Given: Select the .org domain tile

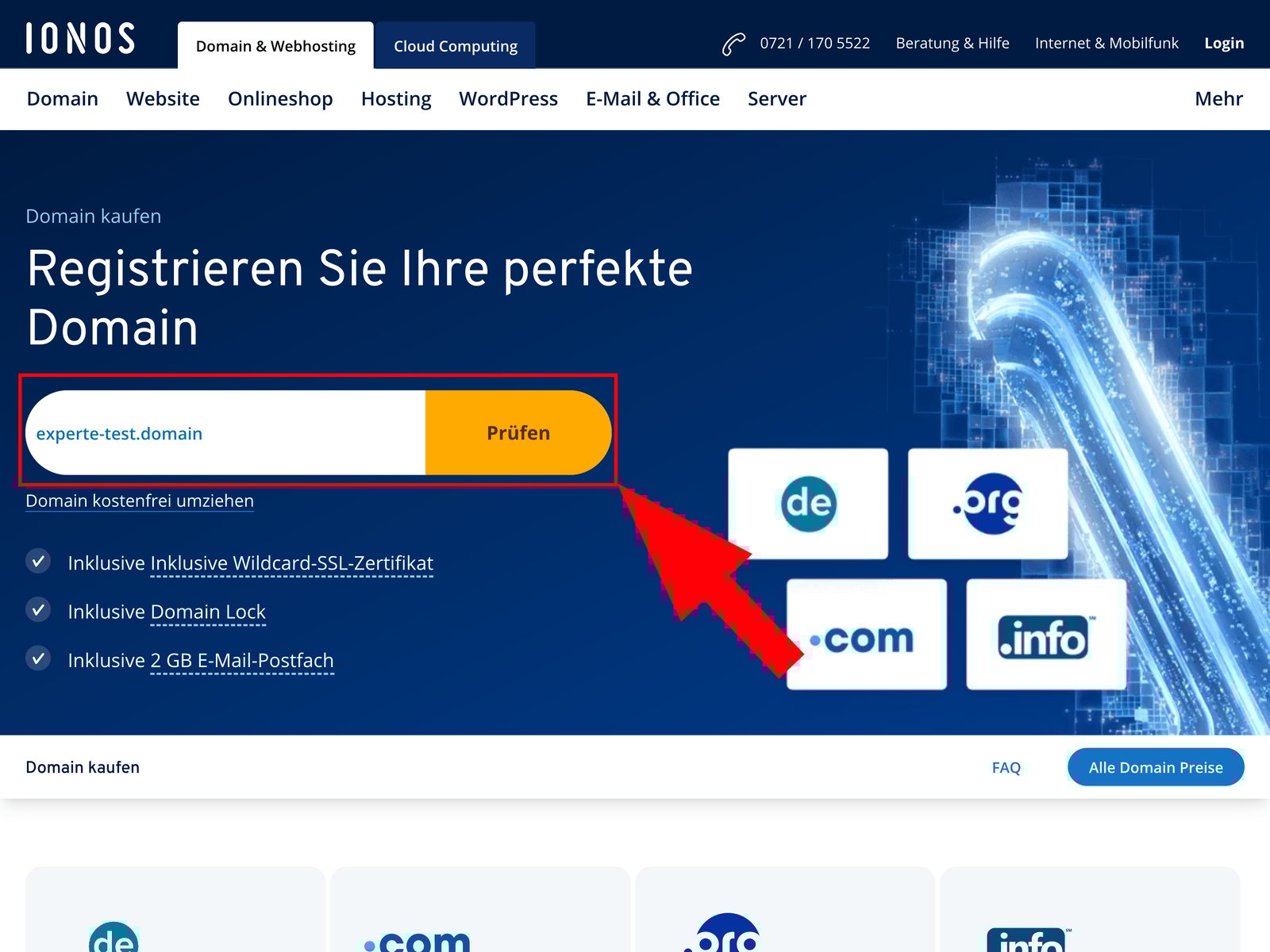Looking at the screenshot, I should click(987, 503).
